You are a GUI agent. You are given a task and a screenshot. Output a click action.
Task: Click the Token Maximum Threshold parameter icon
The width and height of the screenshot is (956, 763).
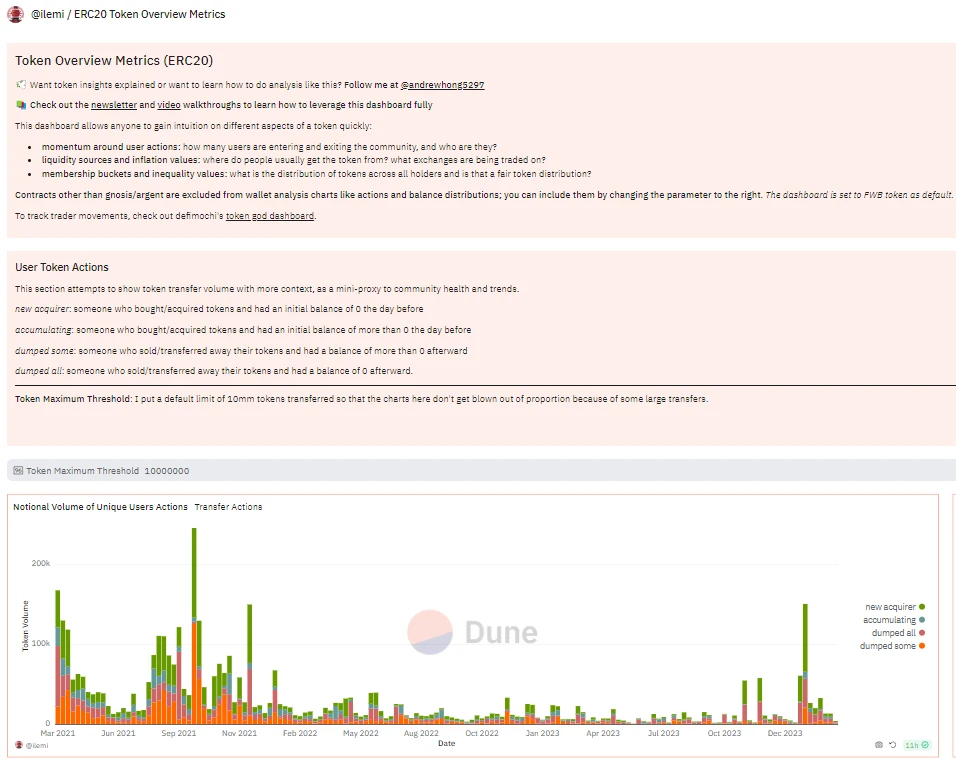(x=18, y=471)
